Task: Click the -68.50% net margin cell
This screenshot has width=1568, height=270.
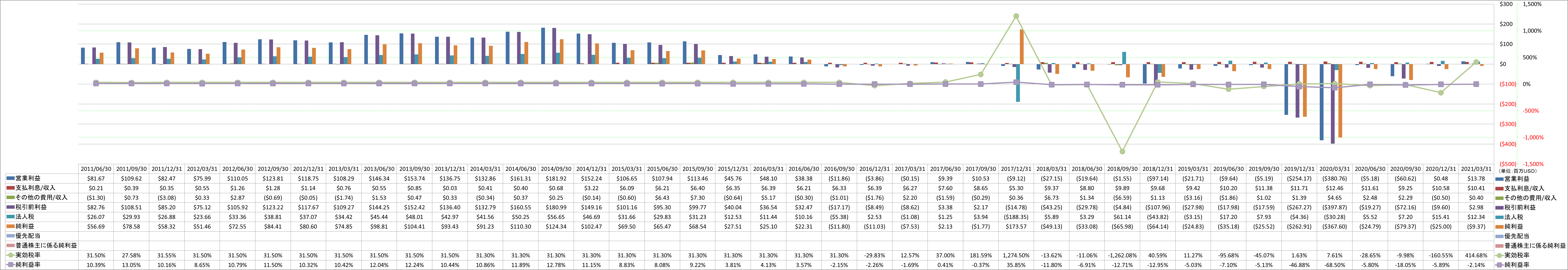Action: pos(1334,265)
